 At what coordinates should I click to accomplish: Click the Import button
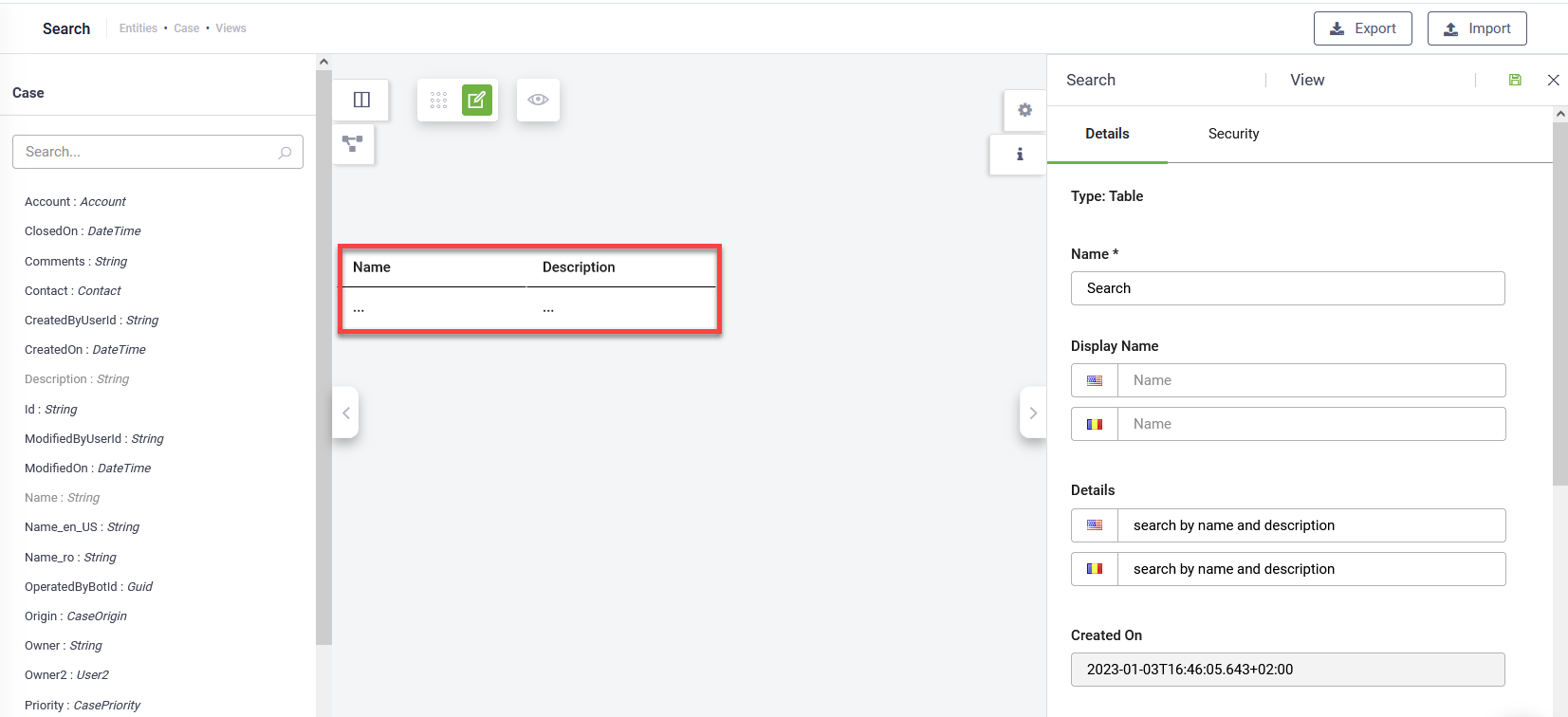click(1476, 28)
